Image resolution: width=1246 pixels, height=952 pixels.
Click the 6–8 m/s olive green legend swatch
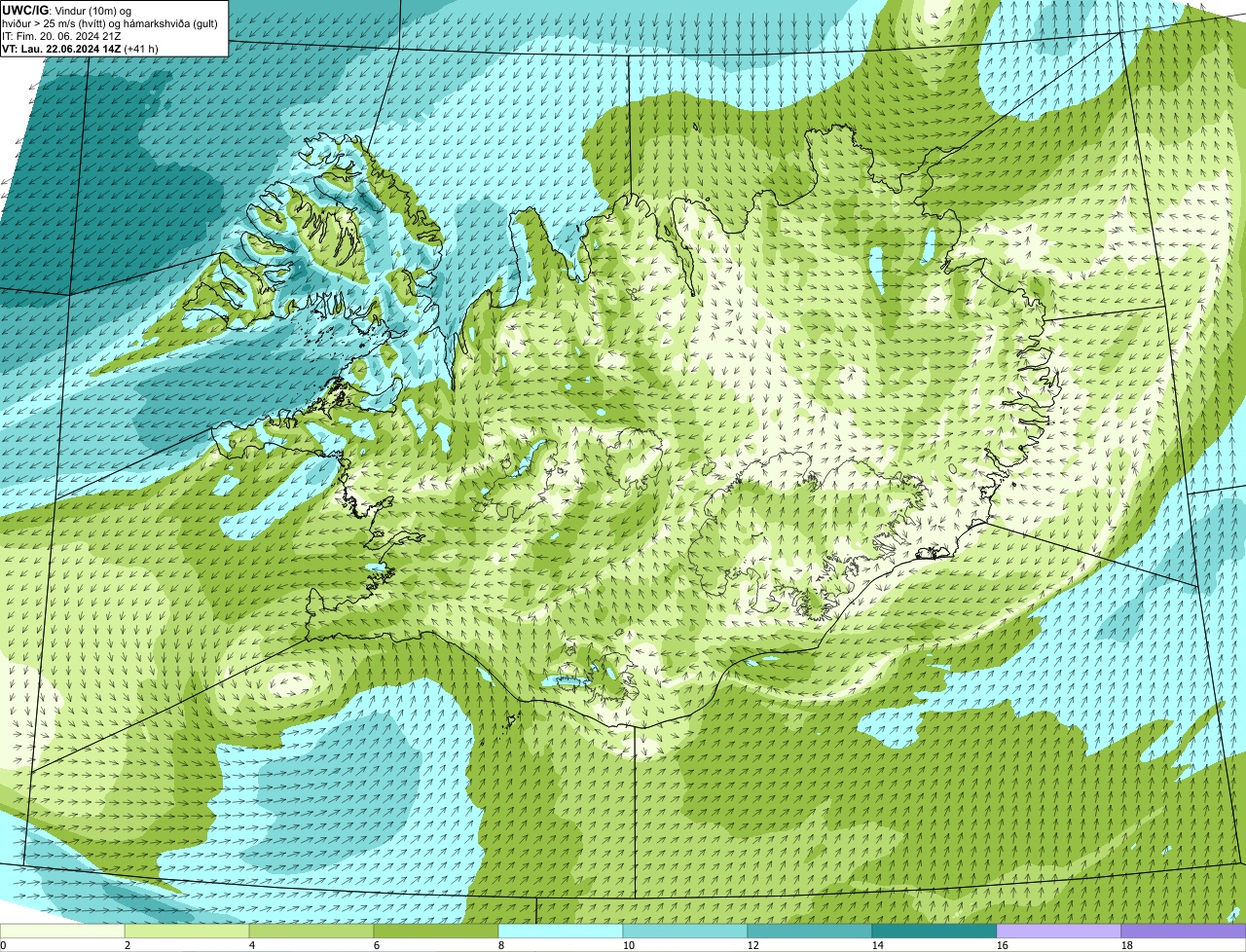(436, 932)
